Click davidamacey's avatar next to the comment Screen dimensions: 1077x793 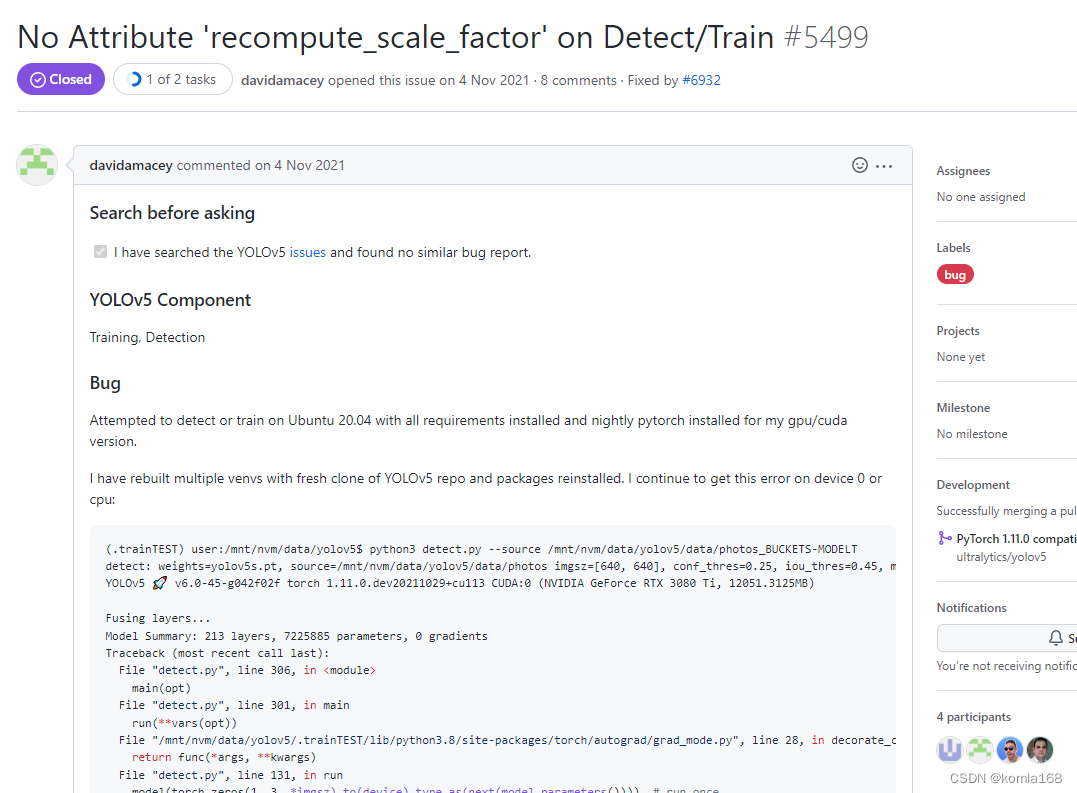[x=36, y=164]
